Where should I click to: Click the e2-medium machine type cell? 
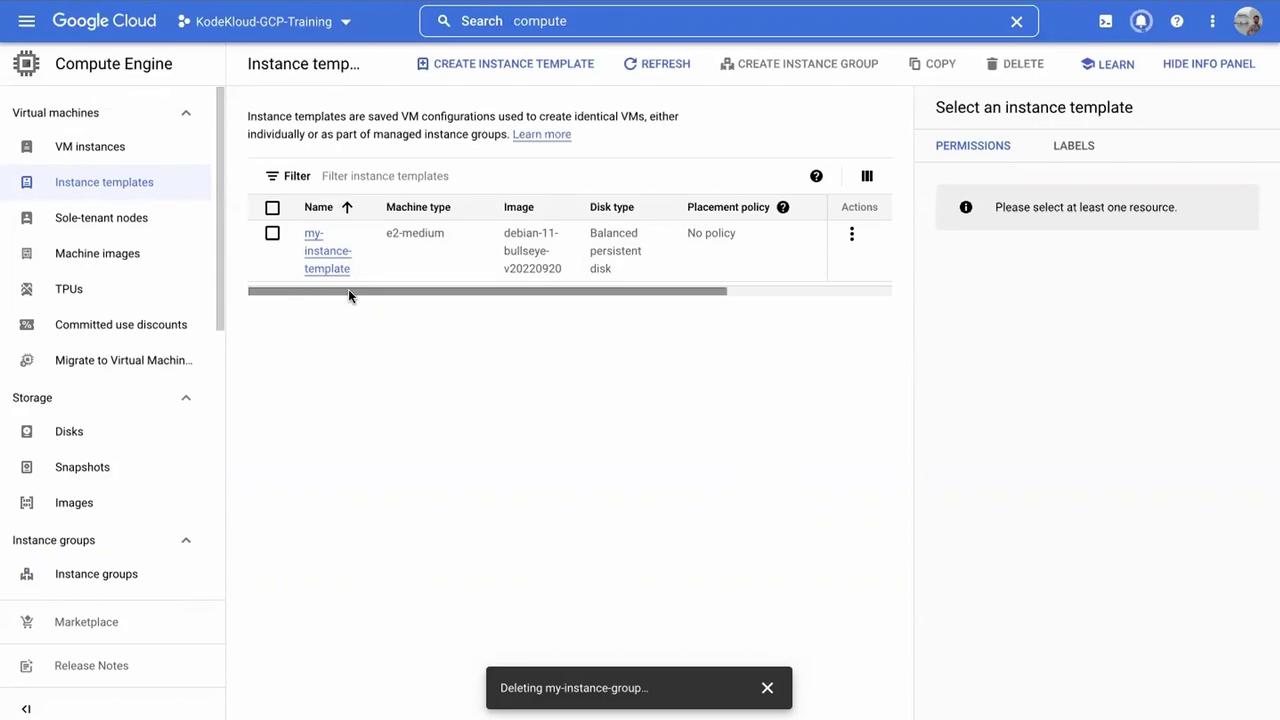pos(415,233)
